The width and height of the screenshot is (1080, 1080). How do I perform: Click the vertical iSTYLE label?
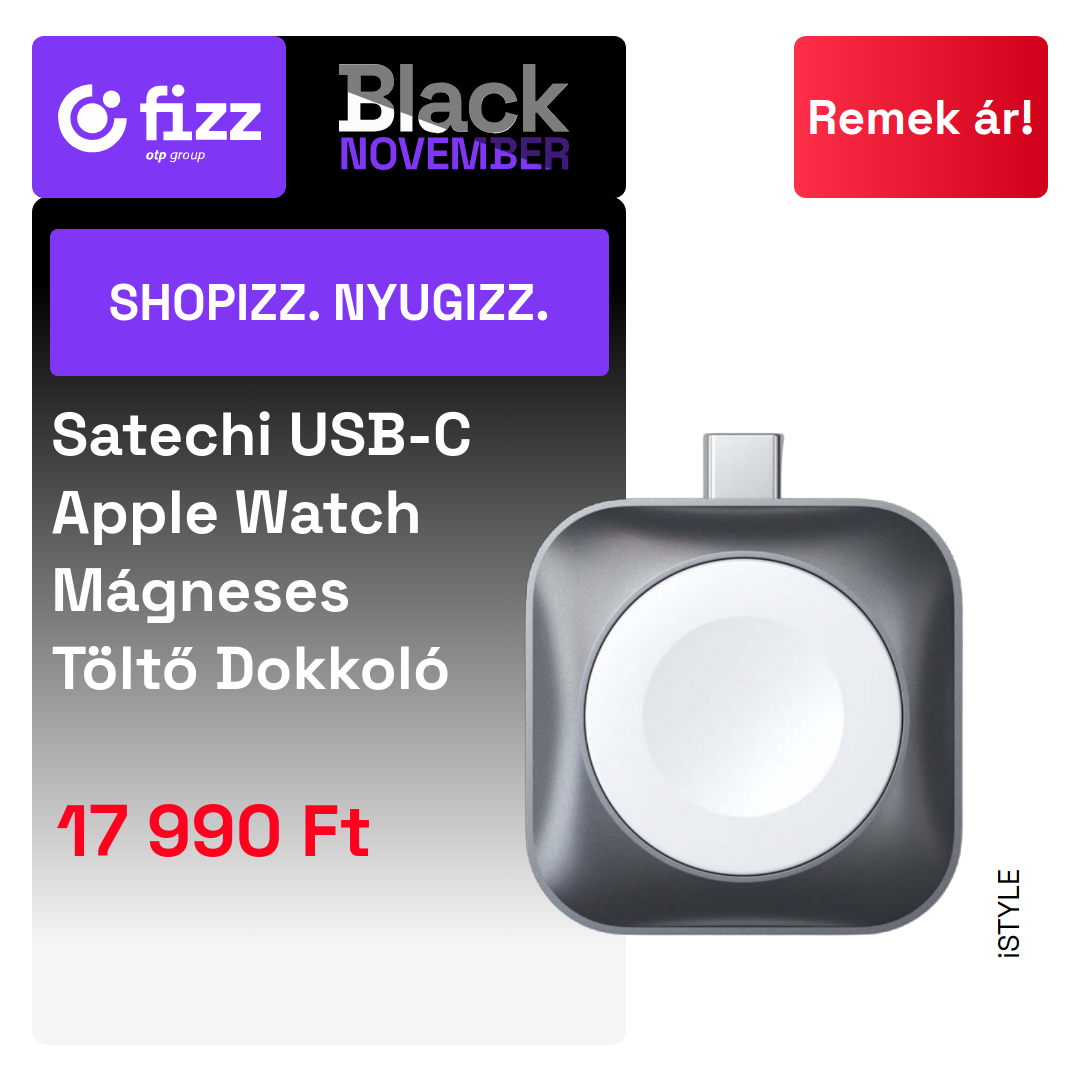[x=1009, y=913]
